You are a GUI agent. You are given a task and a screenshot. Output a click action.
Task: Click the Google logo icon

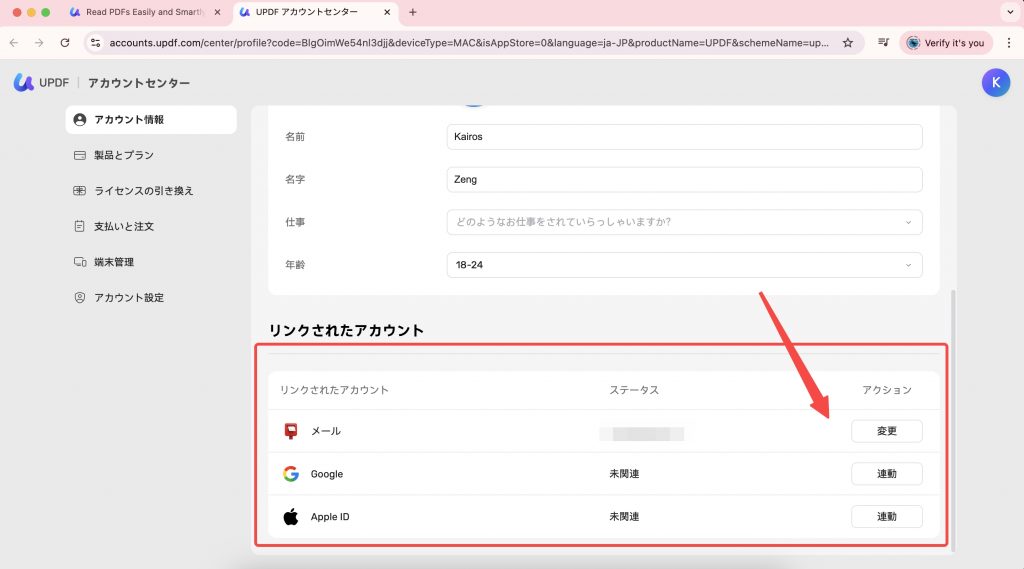pyautogui.click(x=291, y=474)
